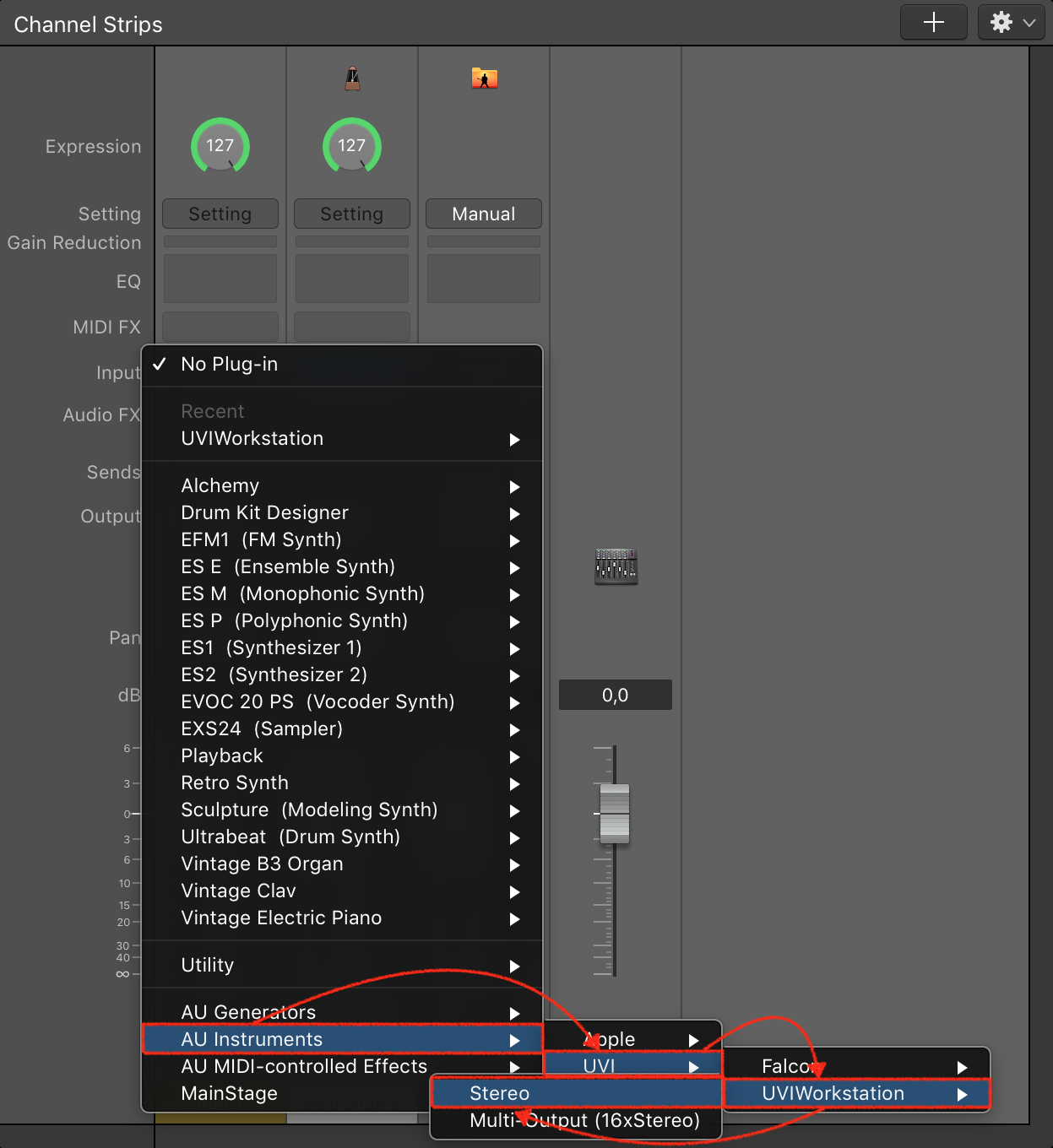Select ES M (Monophonic Synth) entry

(342, 593)
